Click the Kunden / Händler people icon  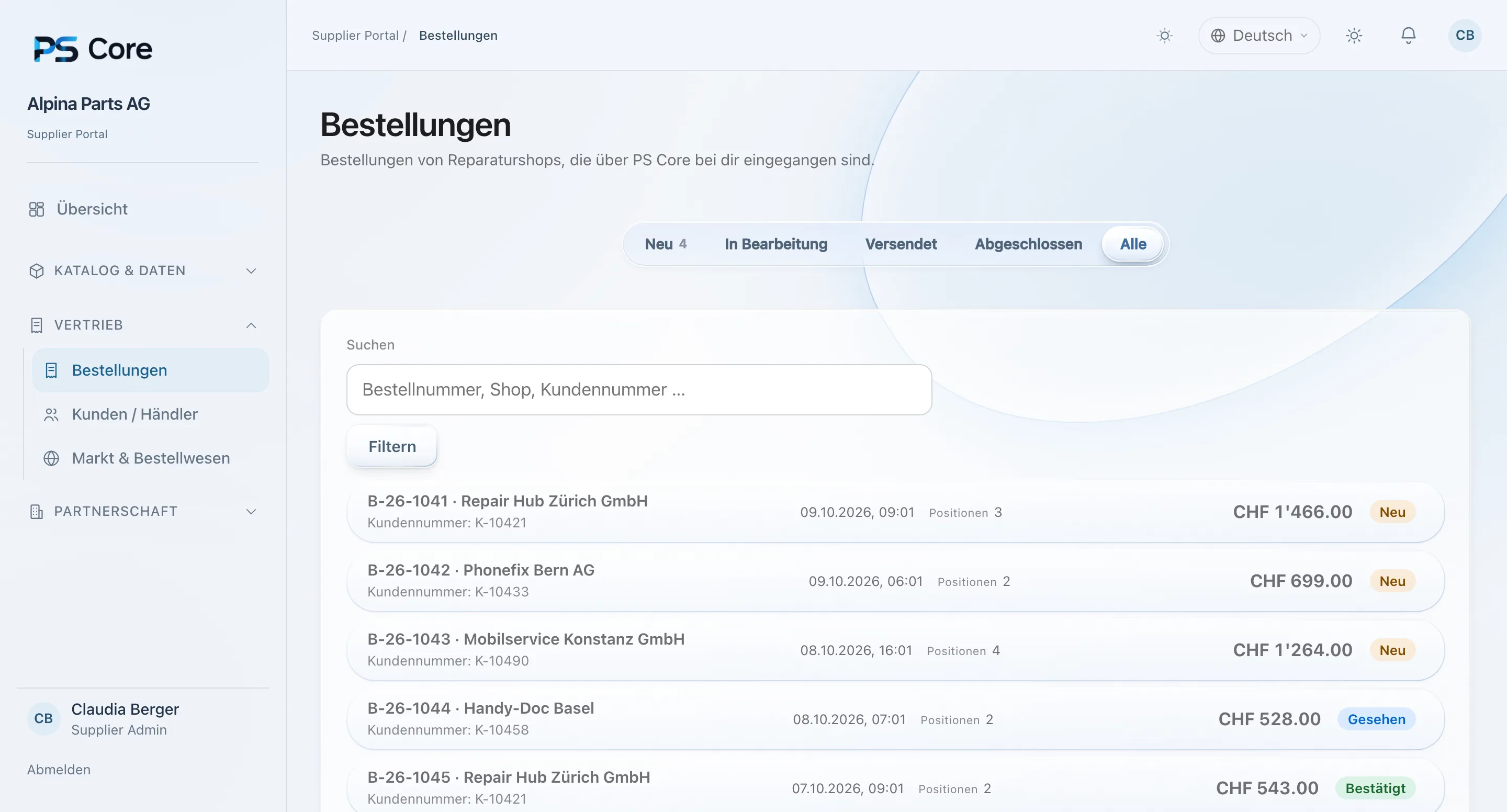[51, 415]
